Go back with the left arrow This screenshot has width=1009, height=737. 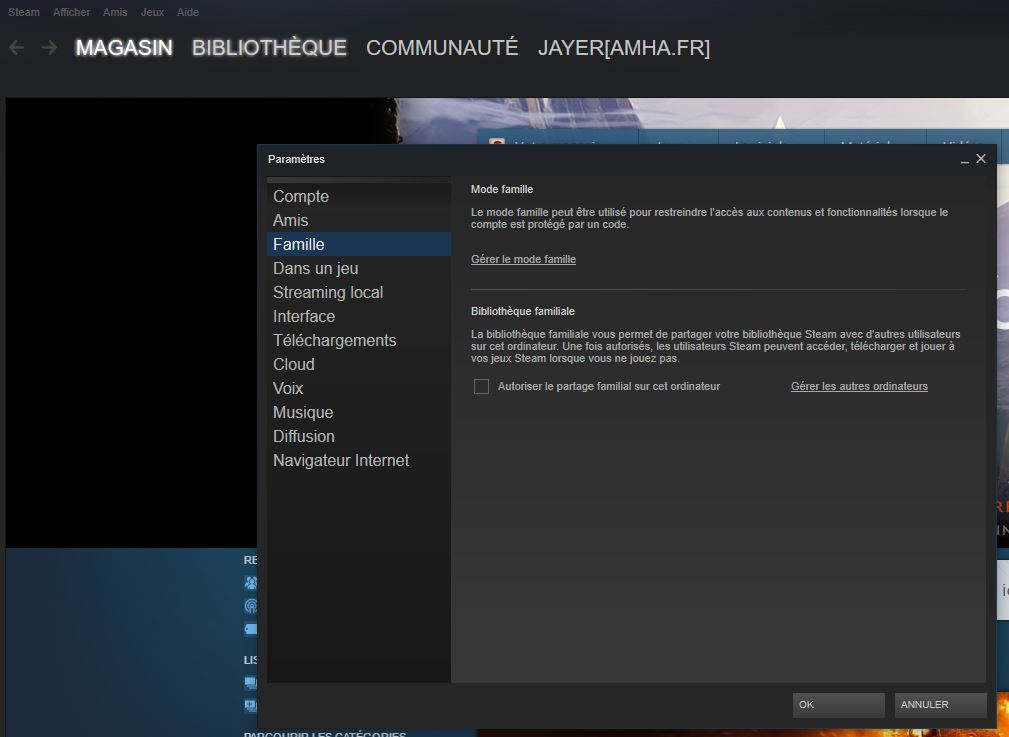tap(17, 48)
